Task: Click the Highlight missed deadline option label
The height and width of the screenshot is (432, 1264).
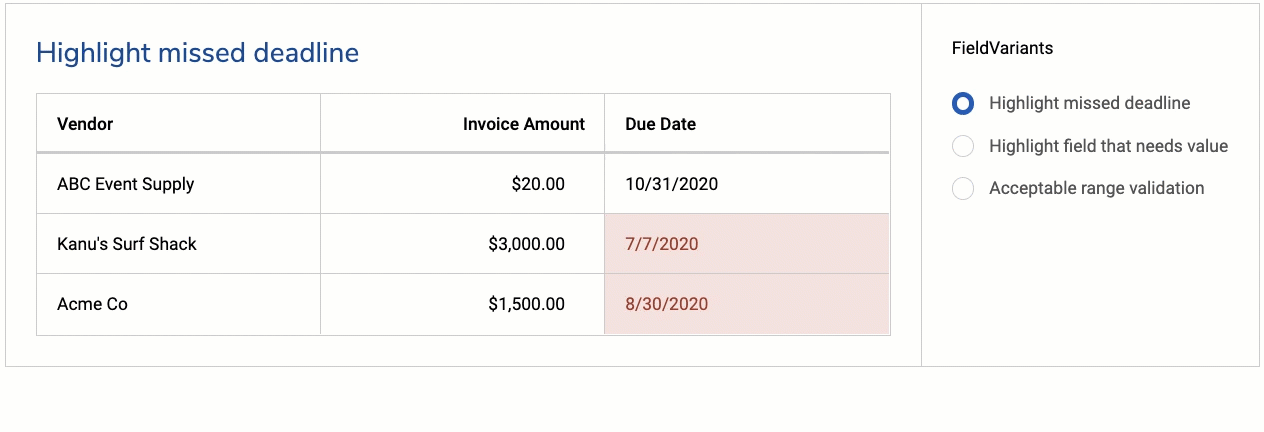Action: coord(1089,103)
